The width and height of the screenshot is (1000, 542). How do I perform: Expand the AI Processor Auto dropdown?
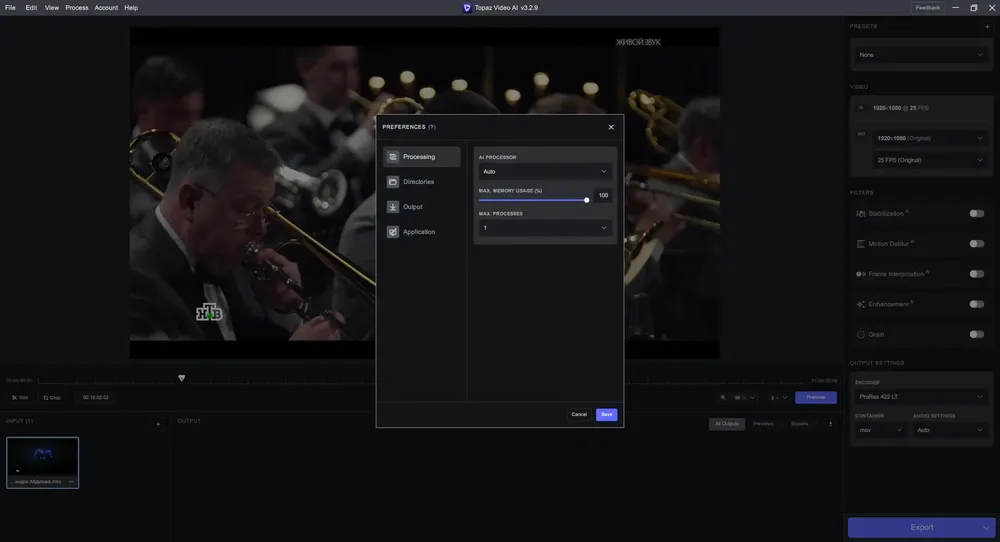click(545, 172)
